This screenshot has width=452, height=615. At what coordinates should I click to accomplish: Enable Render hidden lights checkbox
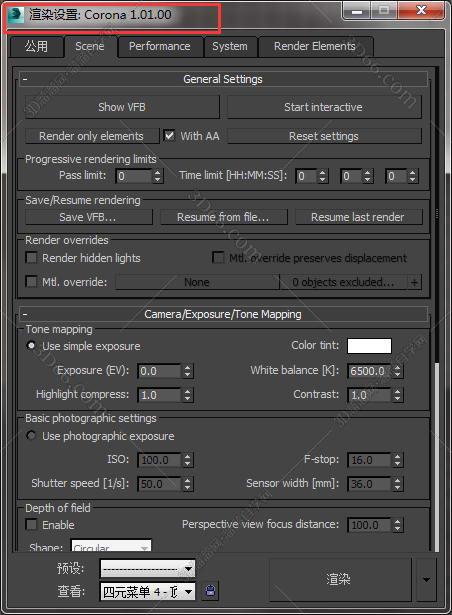[x=31, y=258]
